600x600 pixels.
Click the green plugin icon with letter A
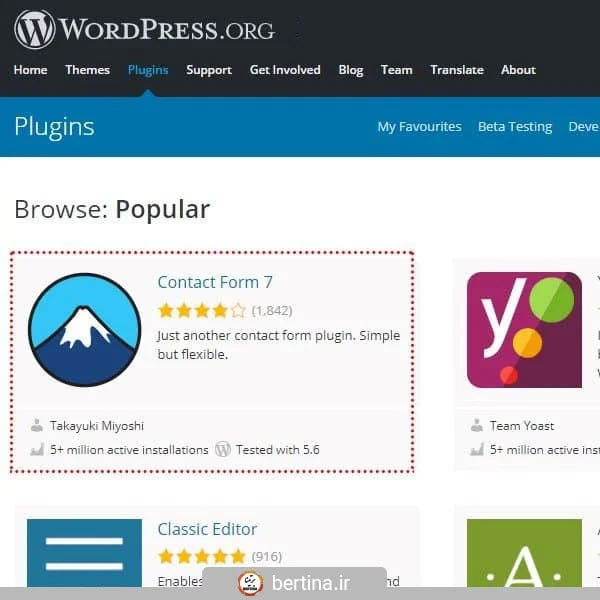(524, 553)
